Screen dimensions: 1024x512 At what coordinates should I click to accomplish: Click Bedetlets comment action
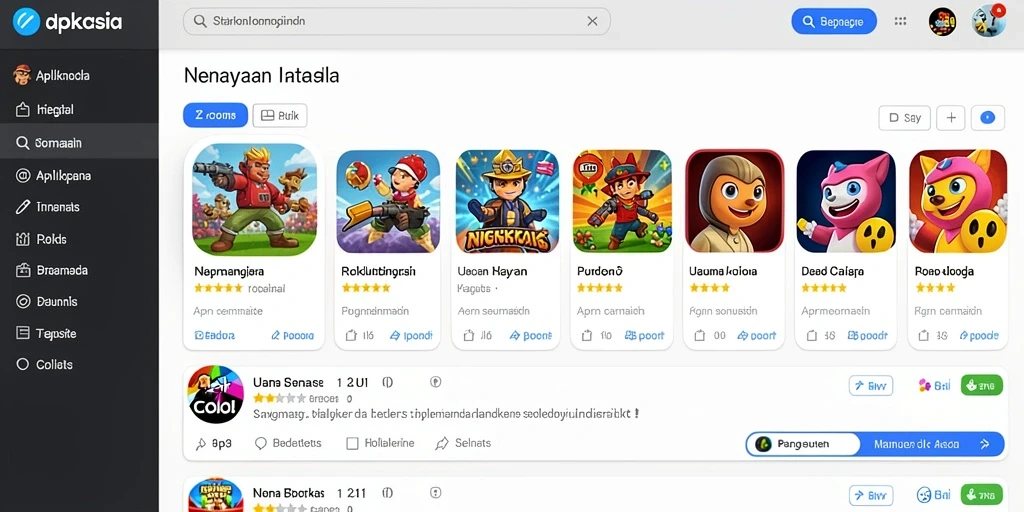[288, 443]
